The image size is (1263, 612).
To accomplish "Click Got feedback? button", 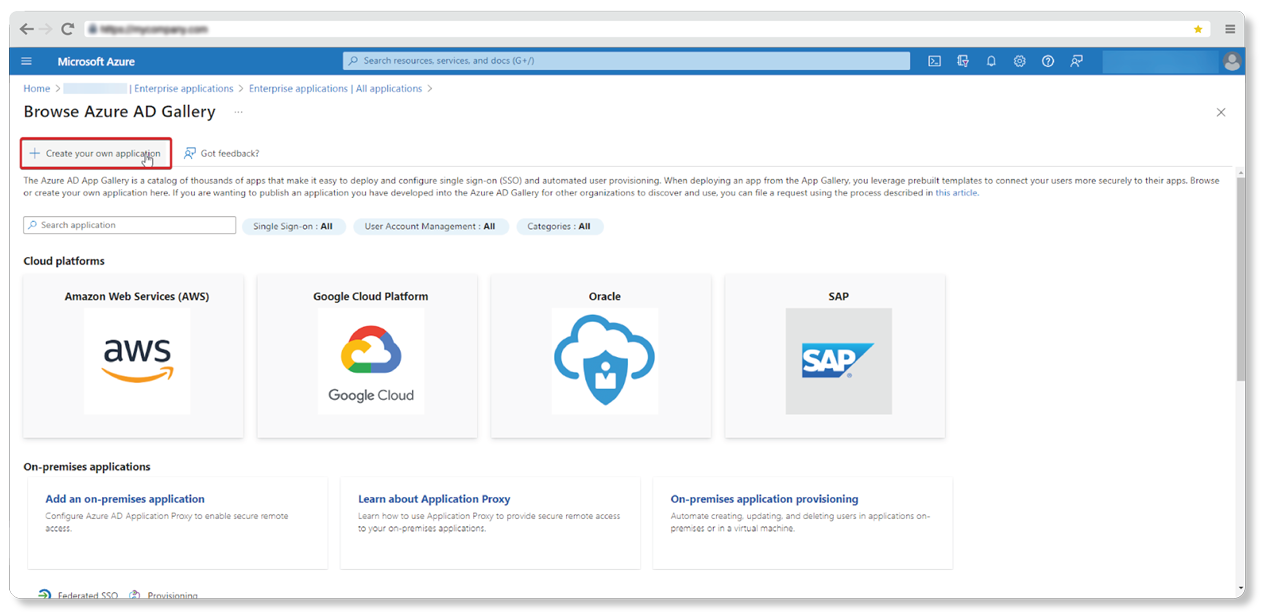I will (x=221, y=153).
